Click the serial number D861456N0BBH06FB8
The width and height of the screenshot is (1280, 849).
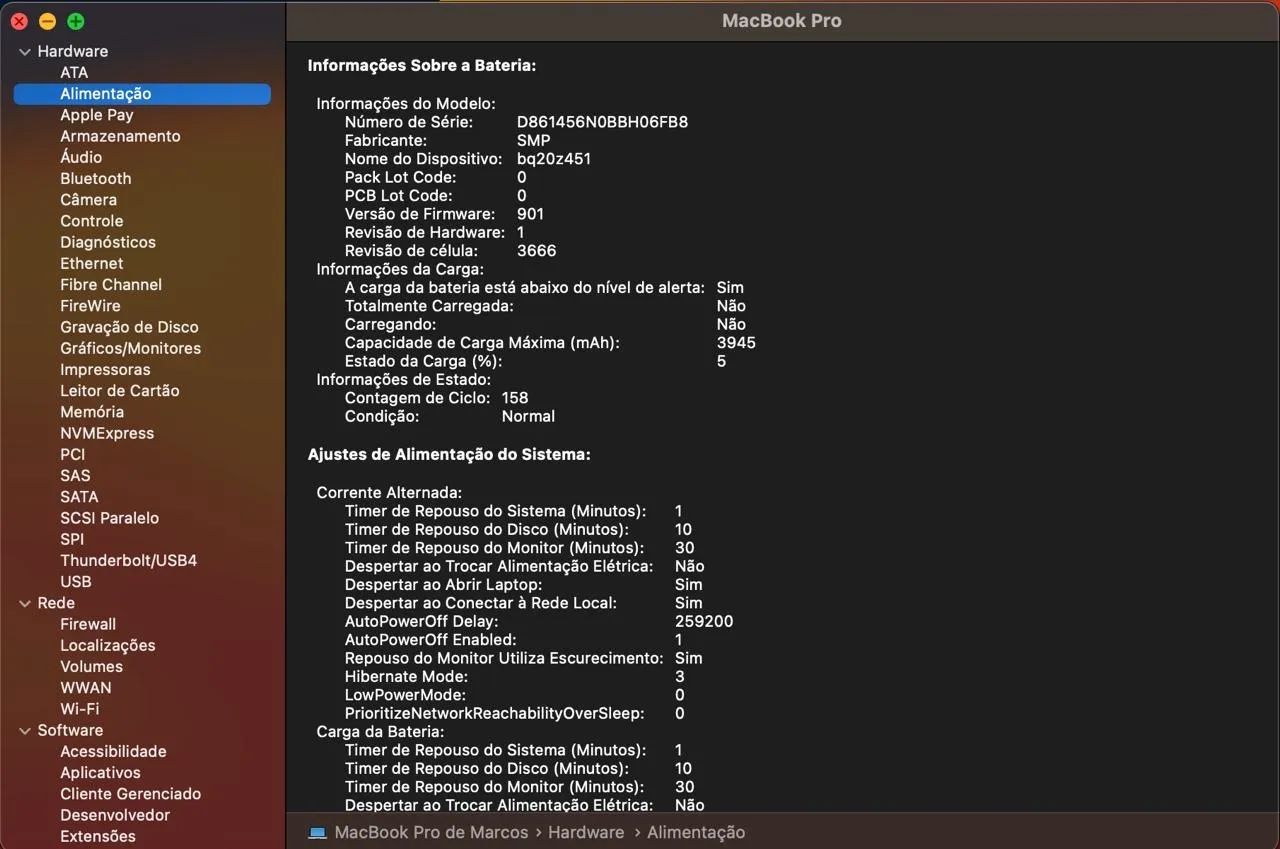click(602, 122)
